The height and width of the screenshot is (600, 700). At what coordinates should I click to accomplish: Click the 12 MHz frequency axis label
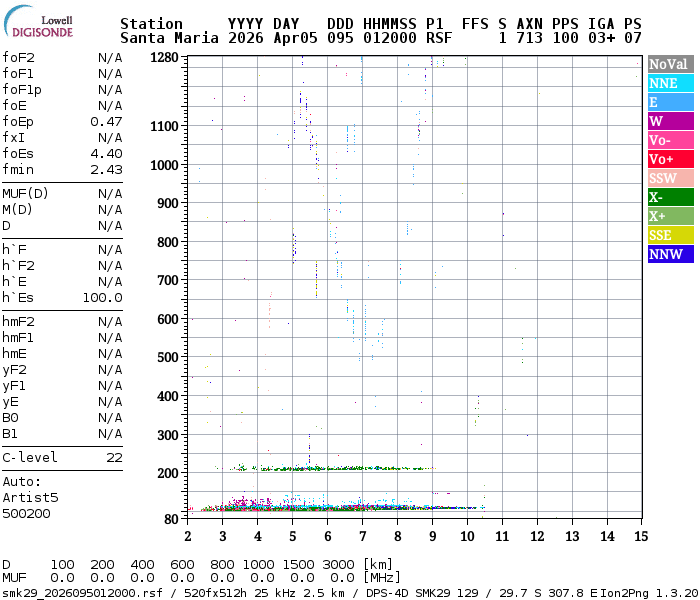click(x=538, y=536)
